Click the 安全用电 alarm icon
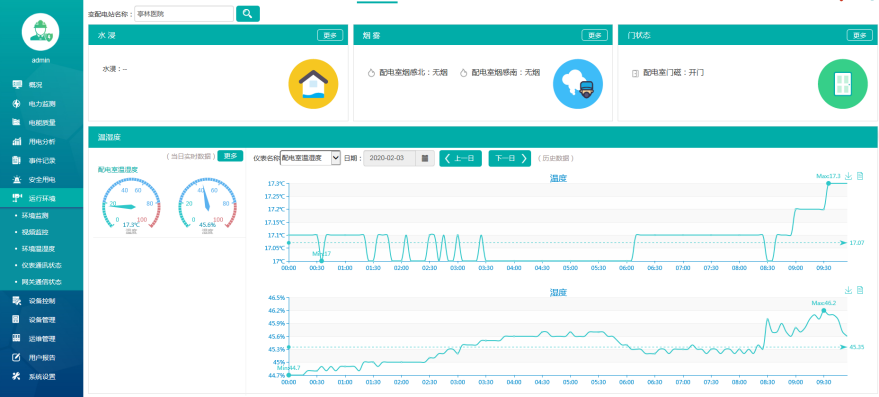 click(x=17, y=179)
